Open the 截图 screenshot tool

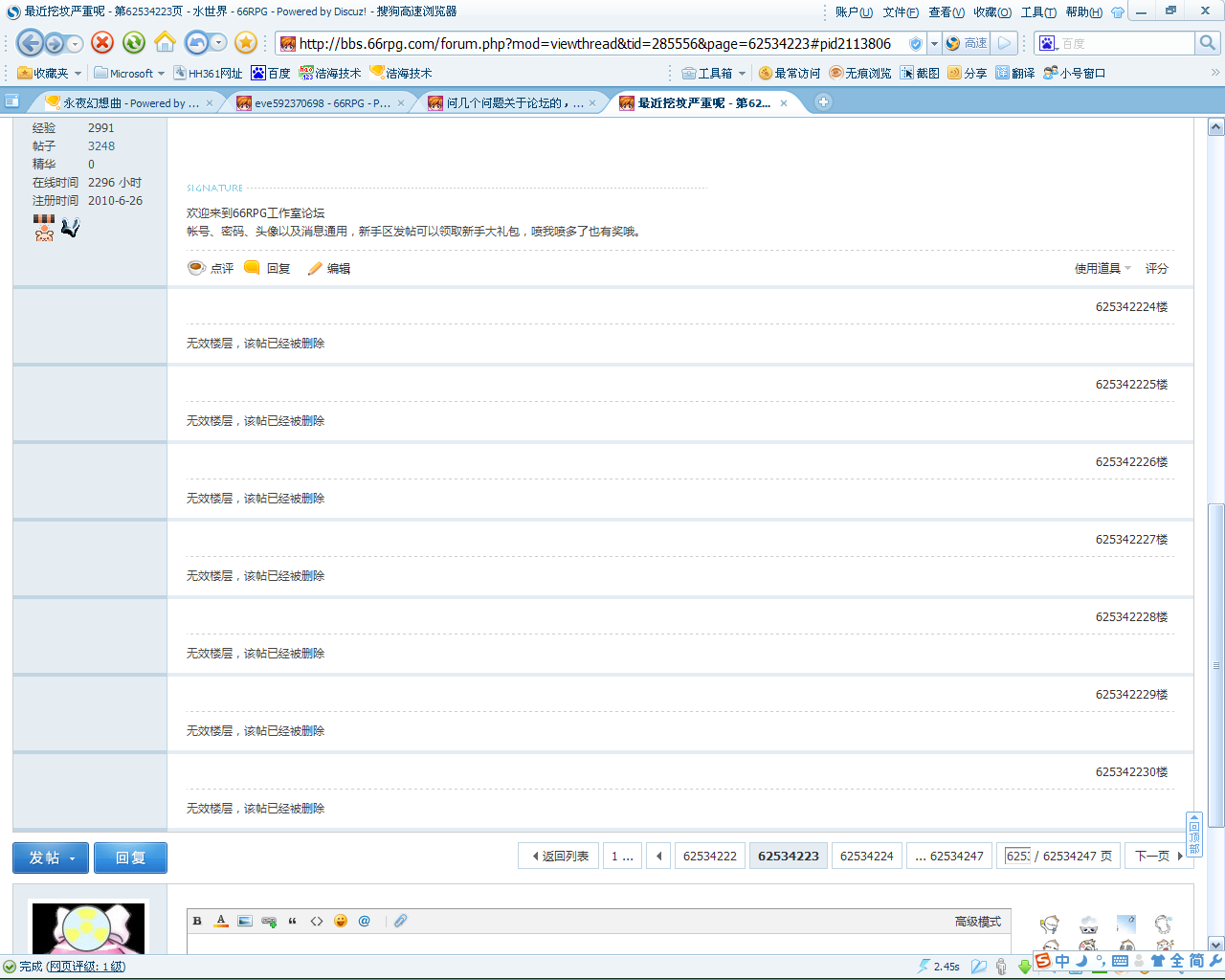(x=919, y=73)
